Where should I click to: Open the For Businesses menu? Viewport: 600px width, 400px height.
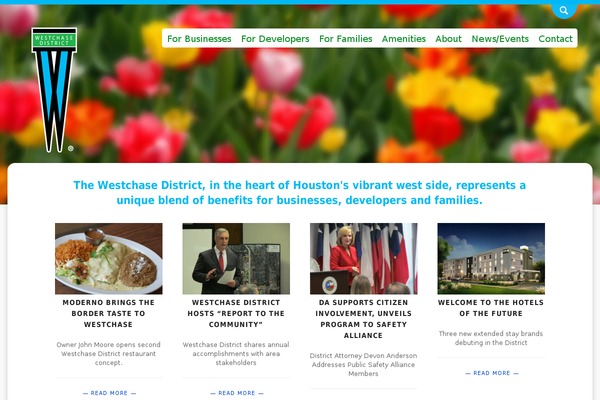click(x=199, y=39)
